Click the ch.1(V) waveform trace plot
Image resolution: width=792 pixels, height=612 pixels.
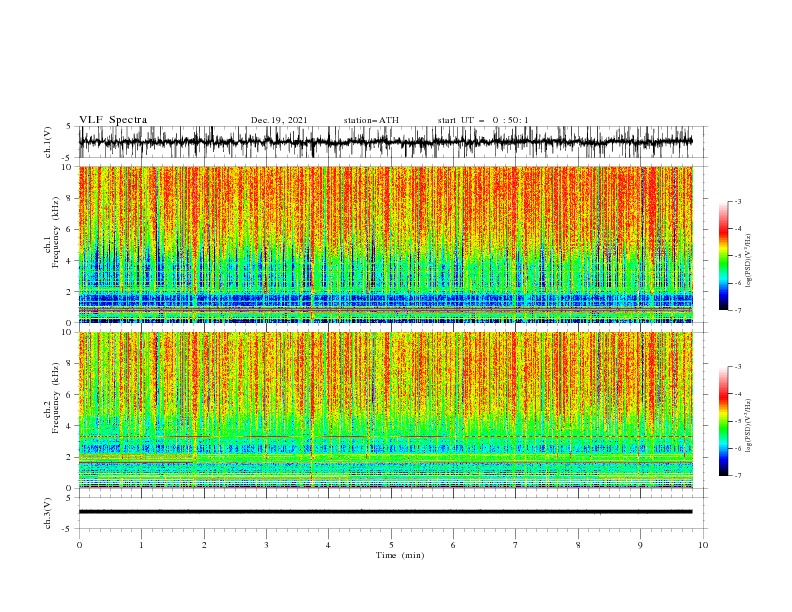[385, 142]
